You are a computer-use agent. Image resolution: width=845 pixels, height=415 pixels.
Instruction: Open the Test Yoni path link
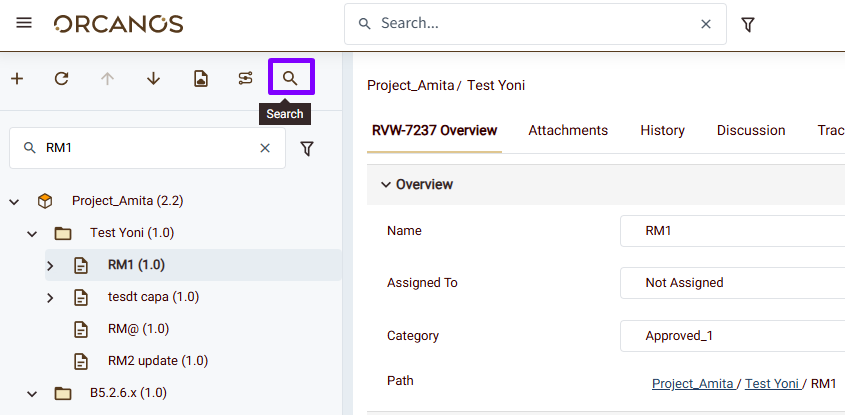771,383
